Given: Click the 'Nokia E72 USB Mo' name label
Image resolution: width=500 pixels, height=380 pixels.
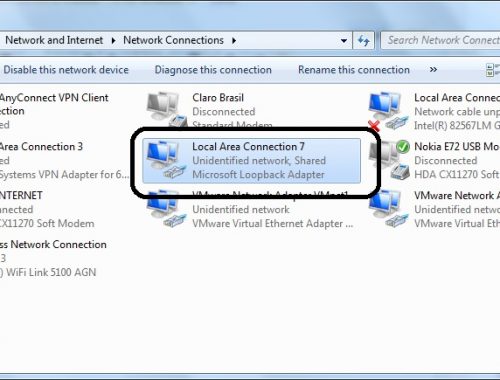Looking at the screenshot, I should (x=457, y=146).
